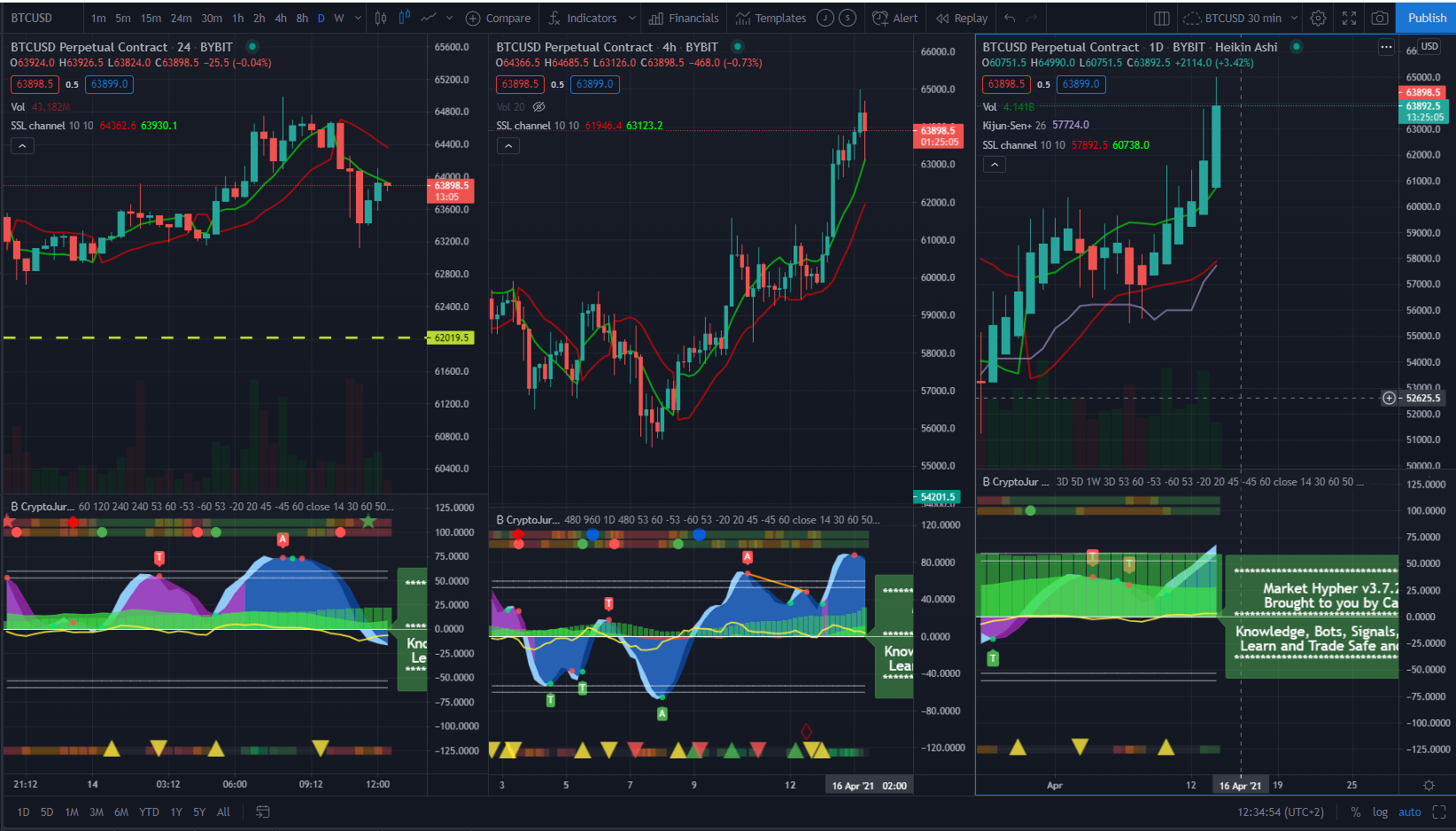This screenshot has height=831, width=1456.
Task: Click the Compare symbol button
Action: (498, 18)
